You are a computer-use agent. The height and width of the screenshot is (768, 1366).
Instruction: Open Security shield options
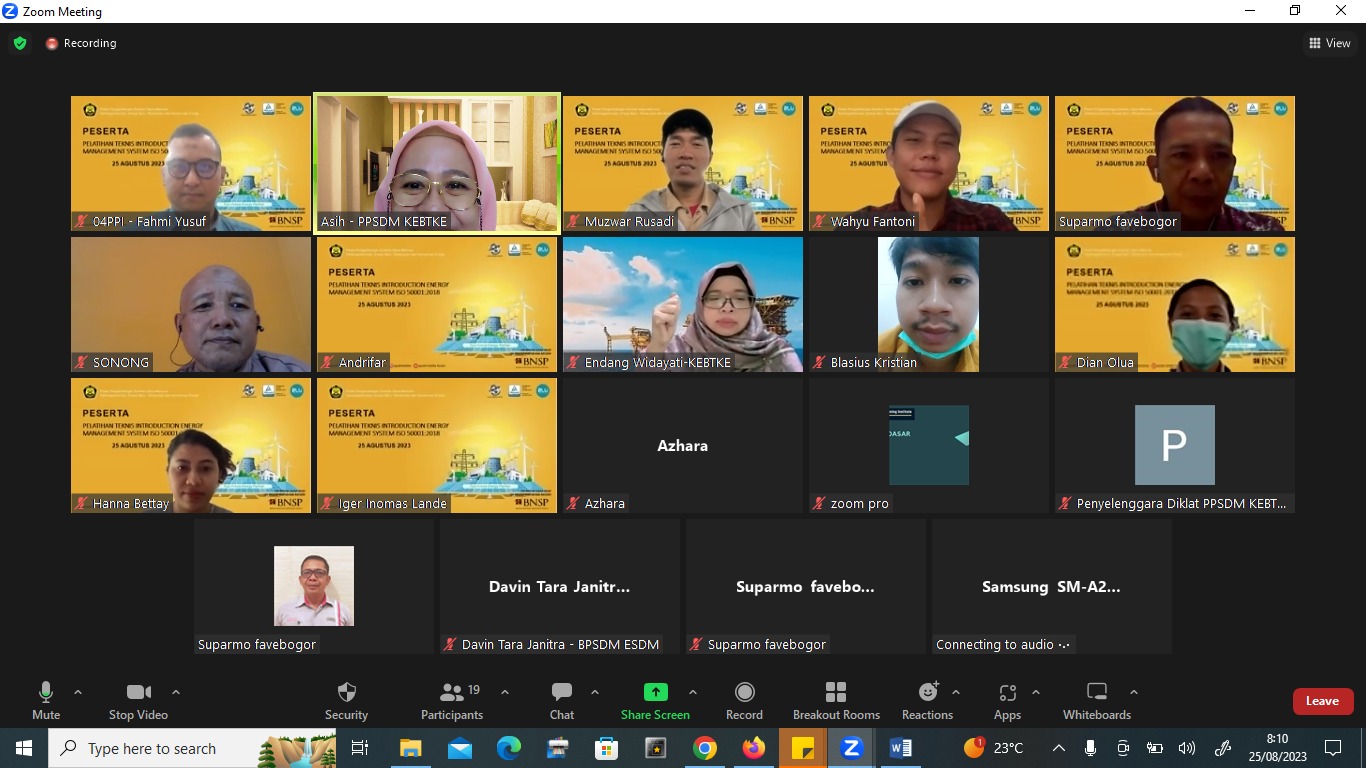(346, 701)
